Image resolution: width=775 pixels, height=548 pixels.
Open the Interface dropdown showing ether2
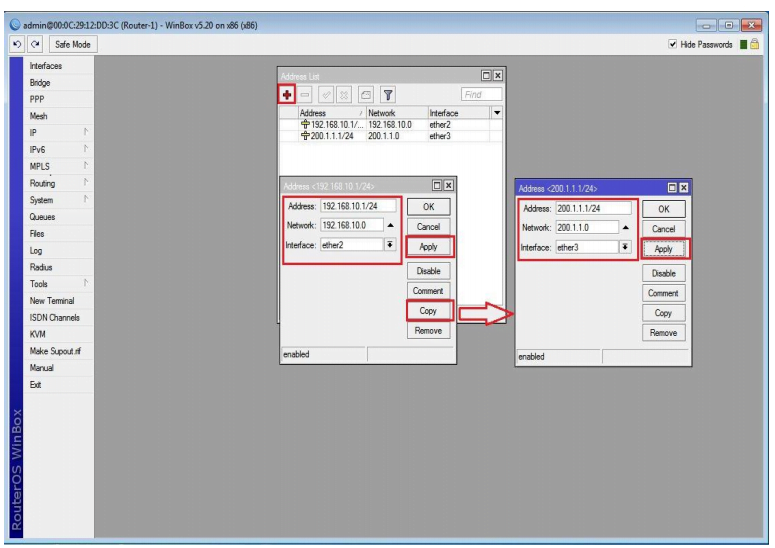390,245
